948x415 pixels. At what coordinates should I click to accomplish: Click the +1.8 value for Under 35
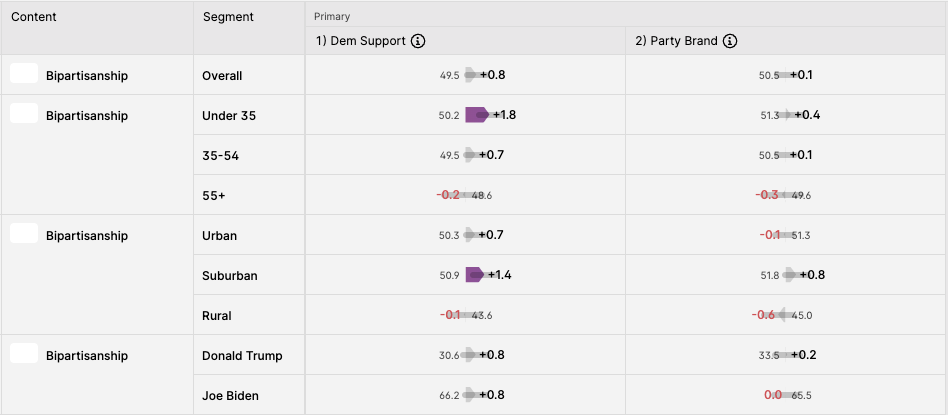pos(504,115)
